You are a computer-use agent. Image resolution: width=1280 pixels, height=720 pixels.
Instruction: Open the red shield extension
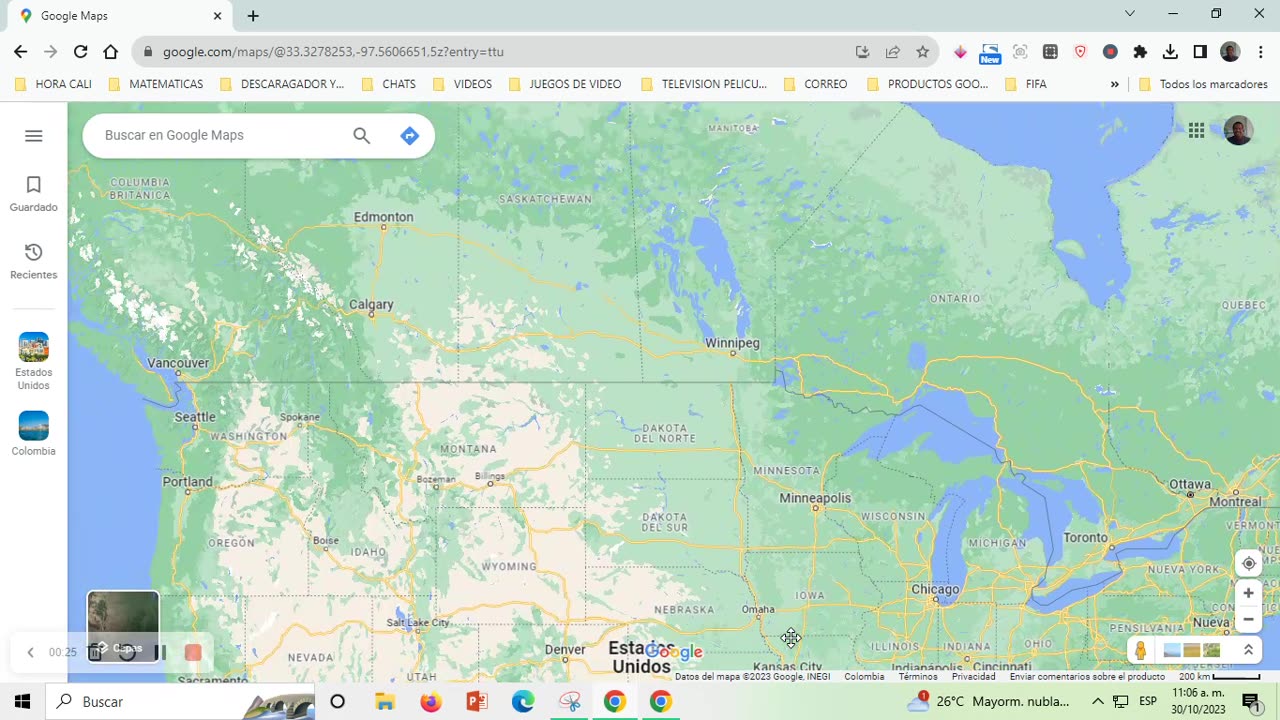(1080, 52)
